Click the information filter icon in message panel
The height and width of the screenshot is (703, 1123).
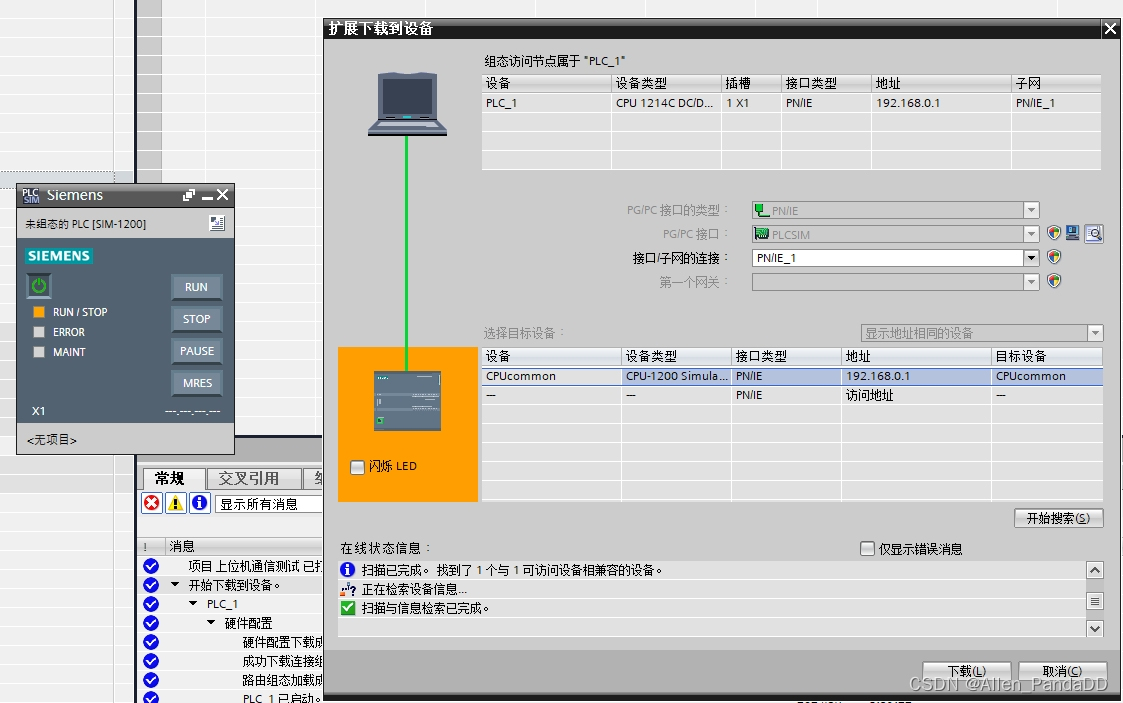tap(200, 503)
